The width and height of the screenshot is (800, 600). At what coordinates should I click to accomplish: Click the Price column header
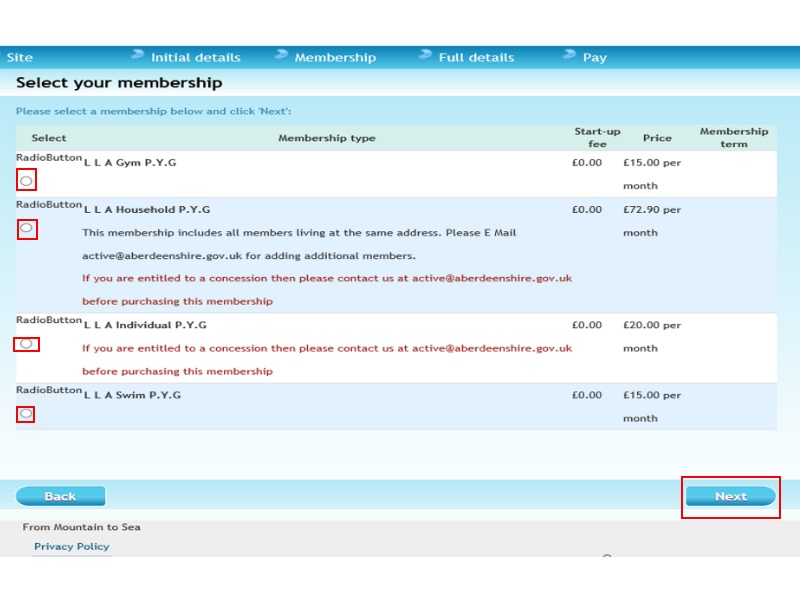click(x=657, y=138)
